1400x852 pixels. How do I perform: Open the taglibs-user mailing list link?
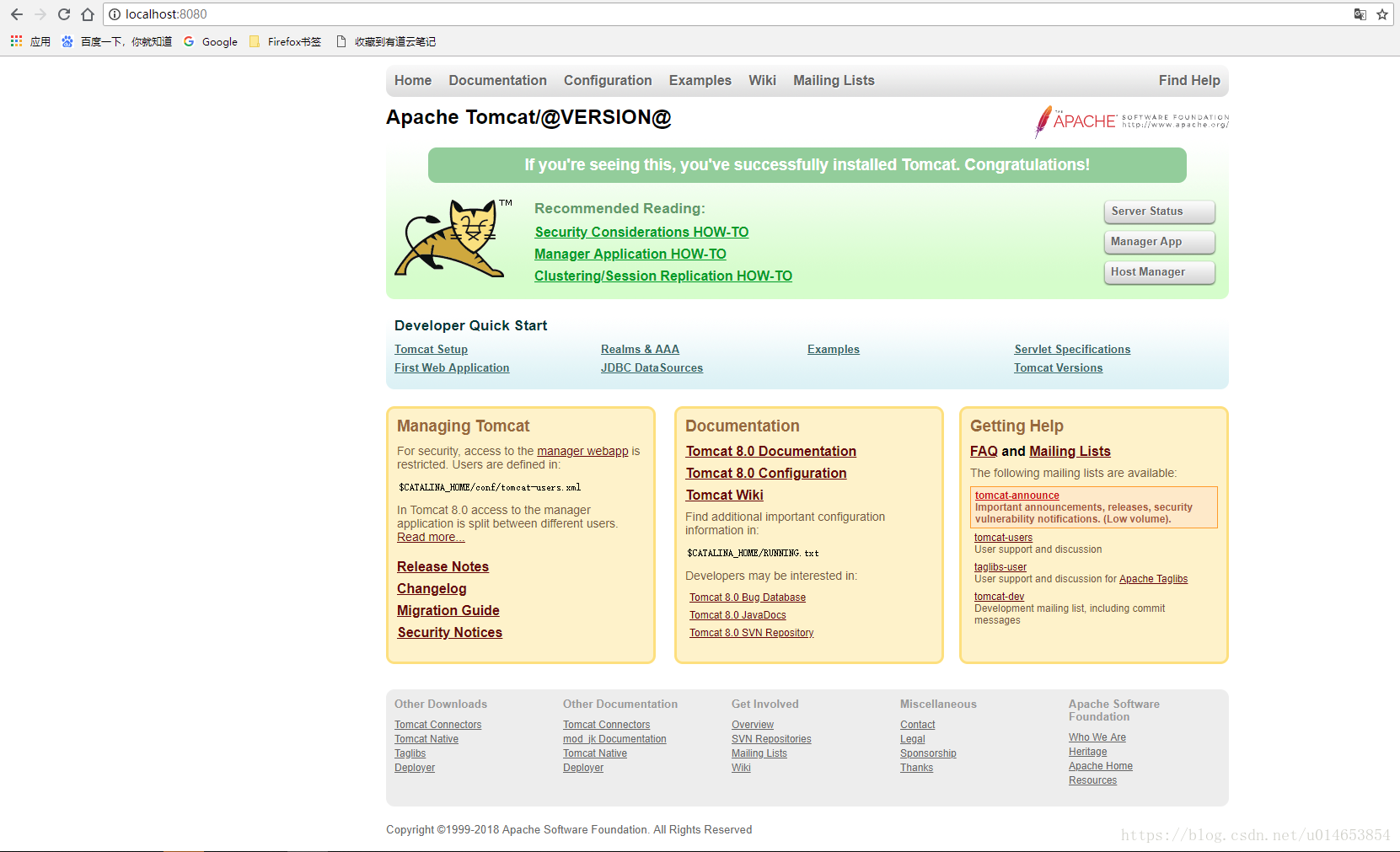click(1000, 567)
